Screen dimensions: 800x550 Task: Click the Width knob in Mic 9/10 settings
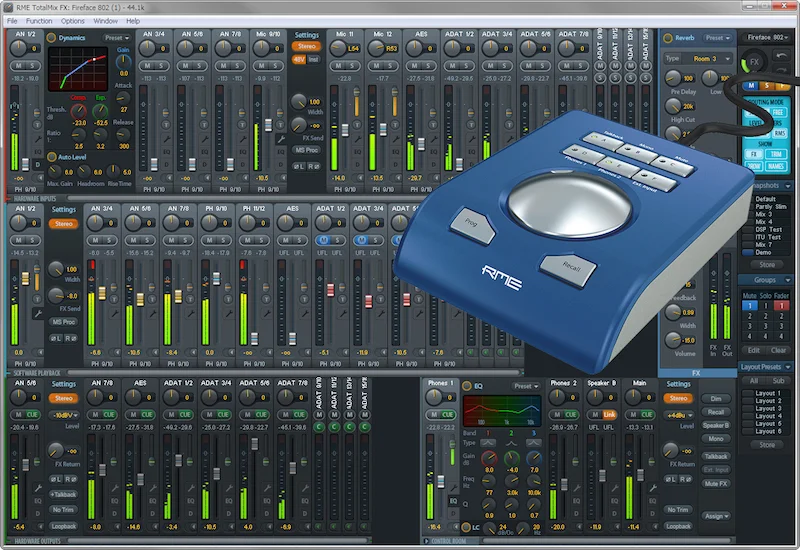[x=299, y=102]
